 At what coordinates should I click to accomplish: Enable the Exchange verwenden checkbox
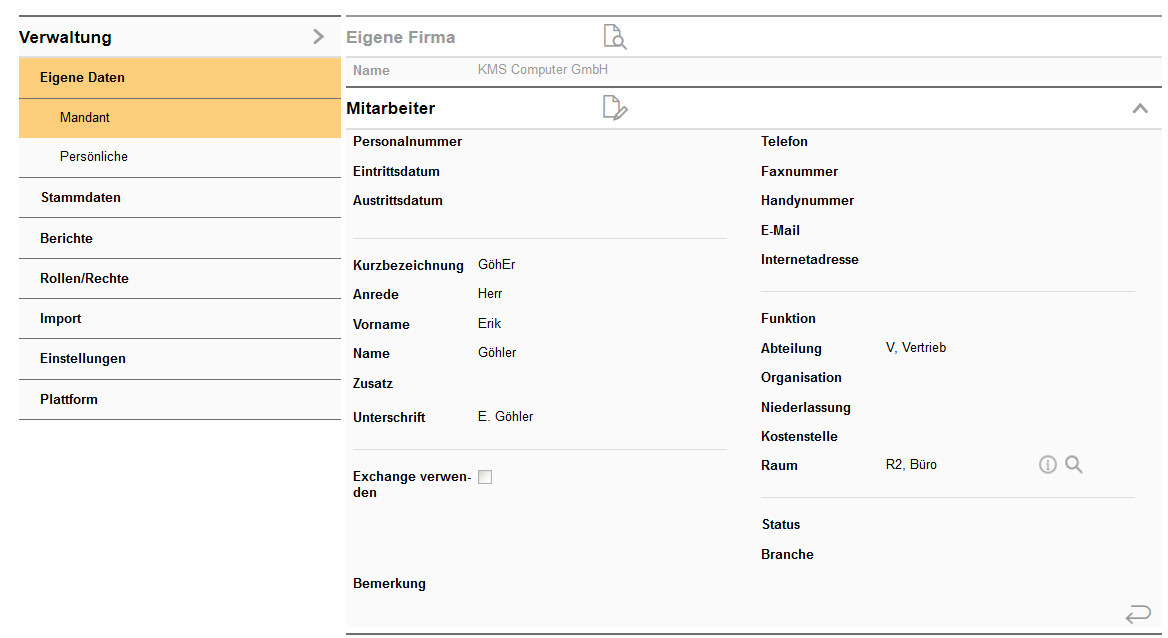click(485, 477)
